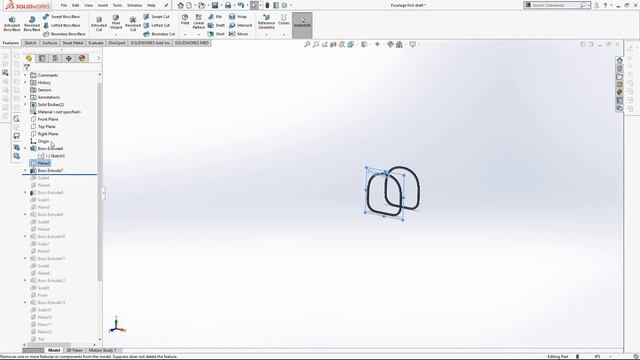Pick the Shell feature tool
The width and height of the screenshot is (640, 360).
pos(216,34)
